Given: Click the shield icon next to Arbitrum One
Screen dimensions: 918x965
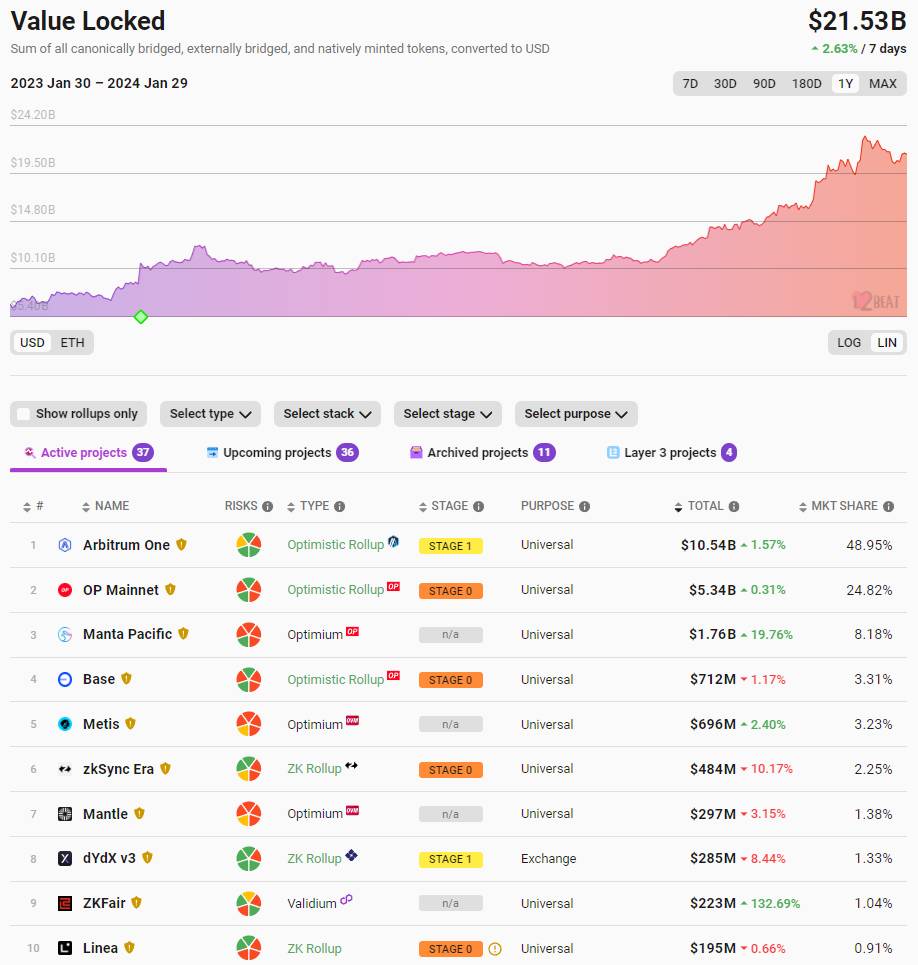Looking at the screenshot, I should coord(181,545).
